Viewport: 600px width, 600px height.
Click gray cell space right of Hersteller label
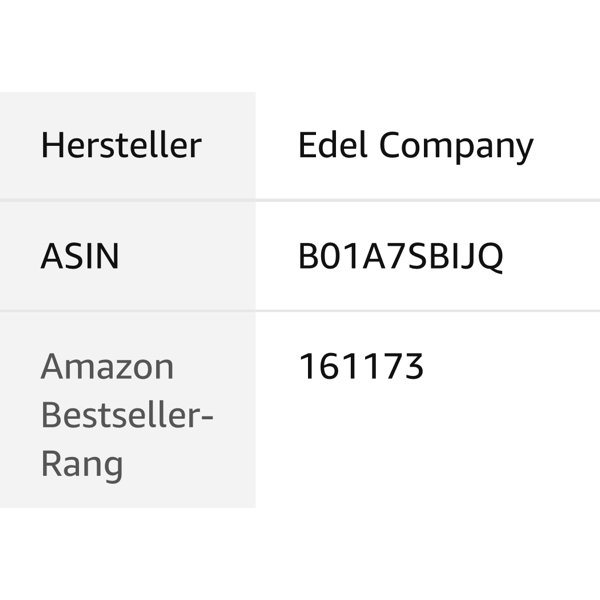230,146
